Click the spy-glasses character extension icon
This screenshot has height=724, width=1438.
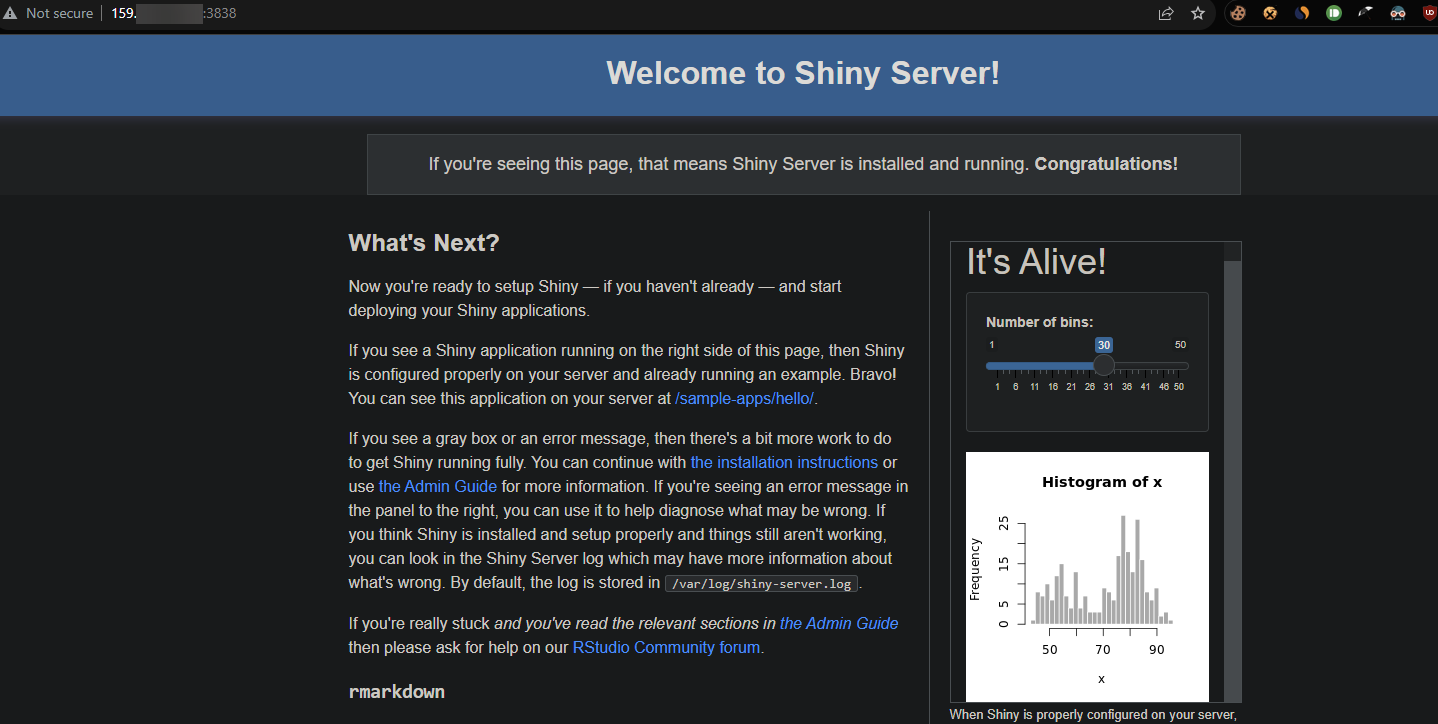point(1398,14)
